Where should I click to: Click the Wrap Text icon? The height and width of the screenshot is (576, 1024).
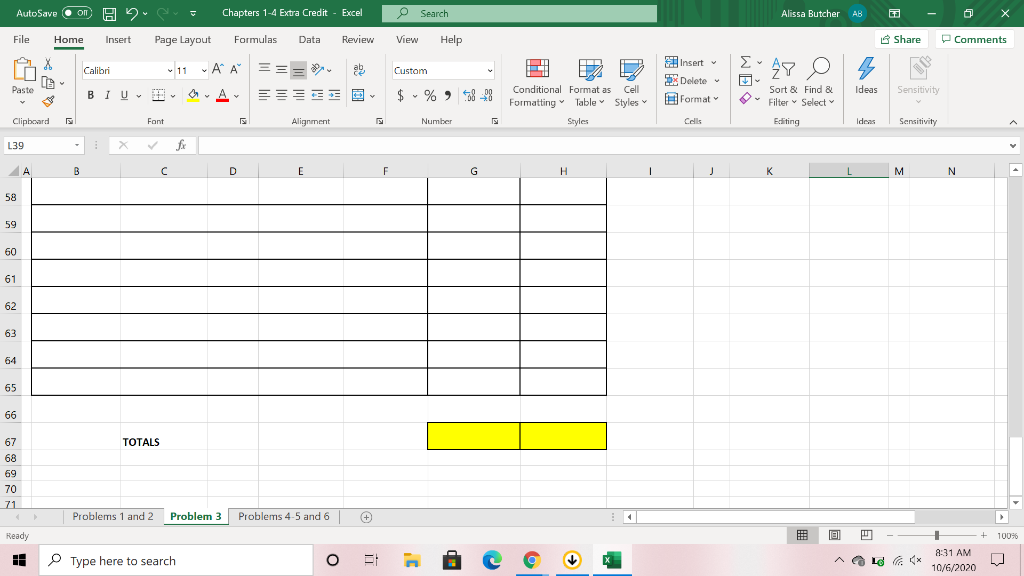click(359, 69)
